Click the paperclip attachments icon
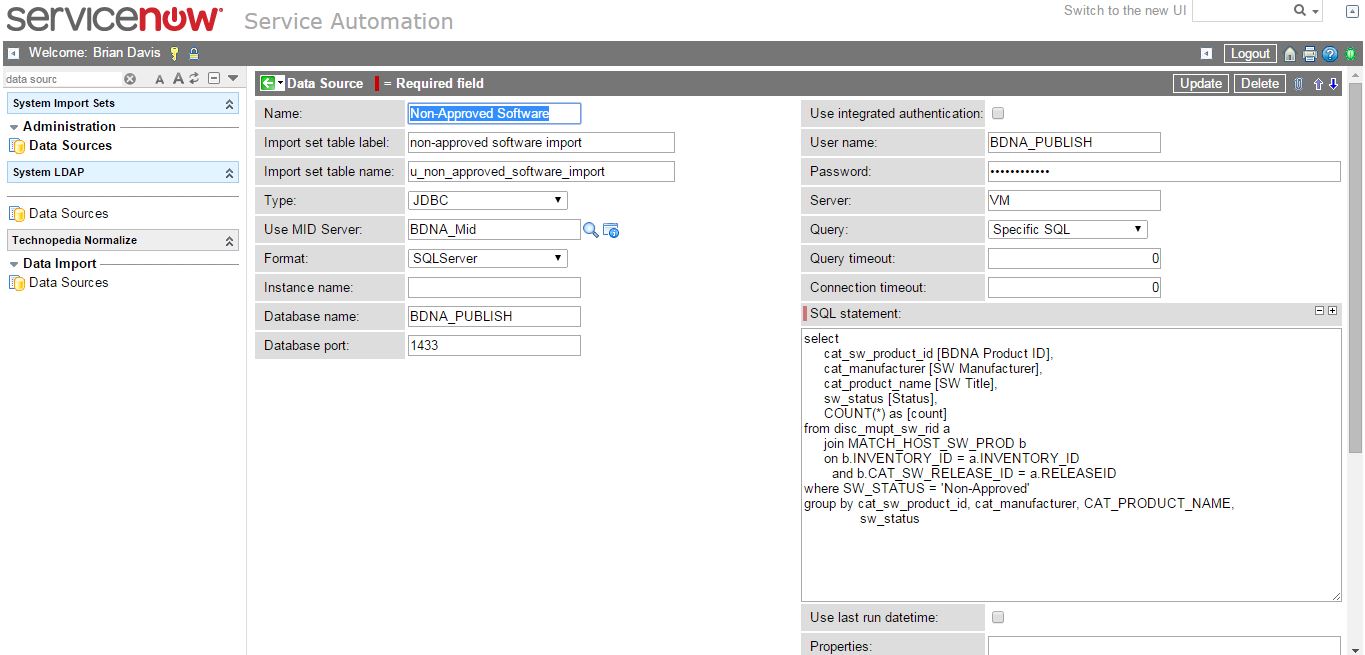Viewport: 1365px width, 655px height. point(1298,84)
